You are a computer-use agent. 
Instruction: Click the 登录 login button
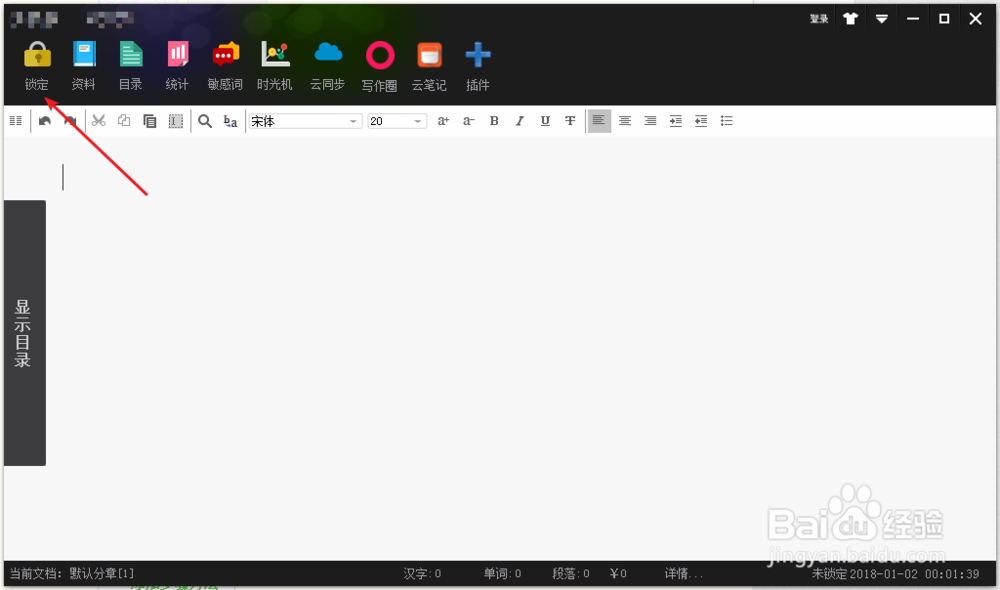coord(819,19)
